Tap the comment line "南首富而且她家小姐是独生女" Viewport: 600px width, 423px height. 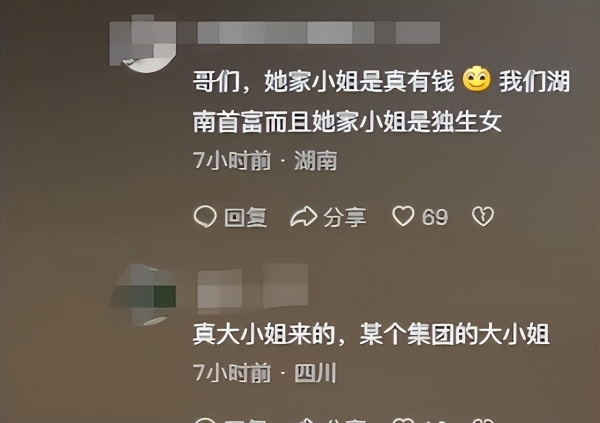click(347, 122)
